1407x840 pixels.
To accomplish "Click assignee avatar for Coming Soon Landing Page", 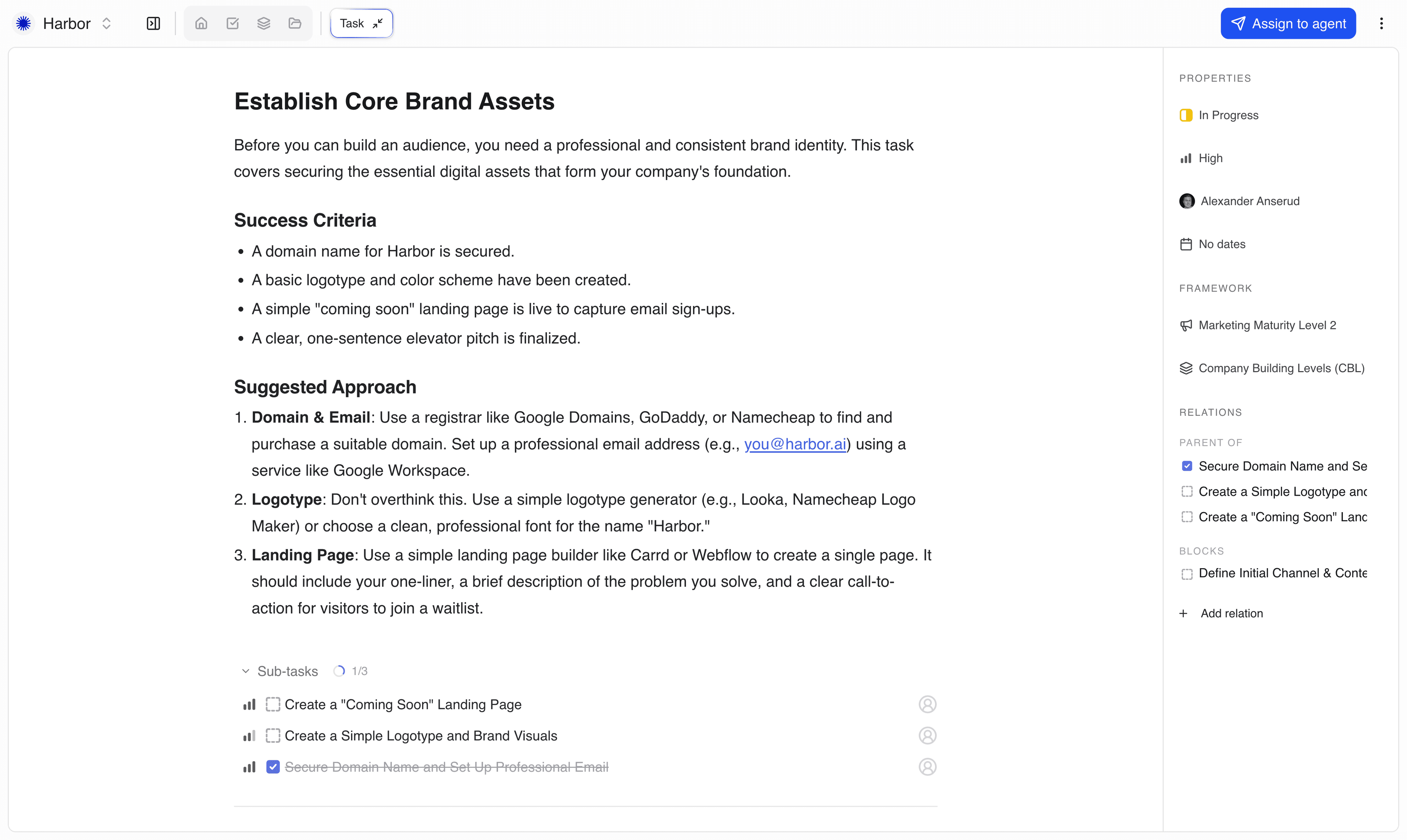I will click(927, 704).
